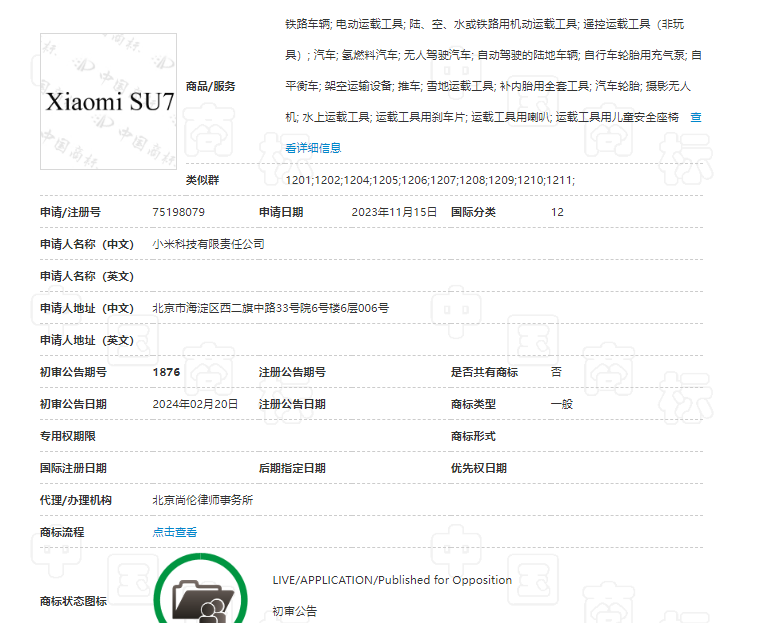The height and width of the screenshot is (623, 771).
Task: Click the 商标形式 label
Action: [474, 436]
